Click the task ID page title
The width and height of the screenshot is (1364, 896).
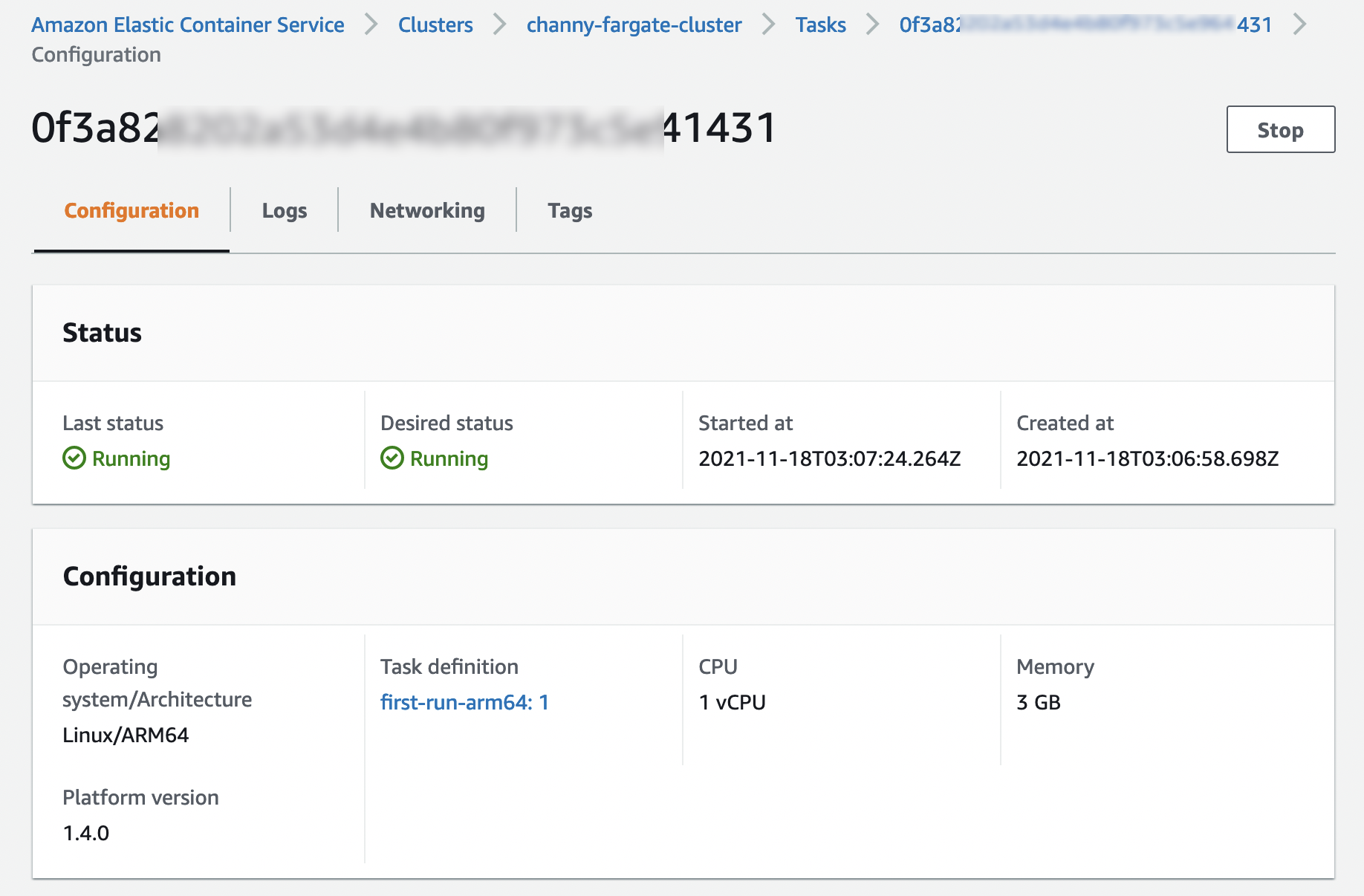coord(403,128)
